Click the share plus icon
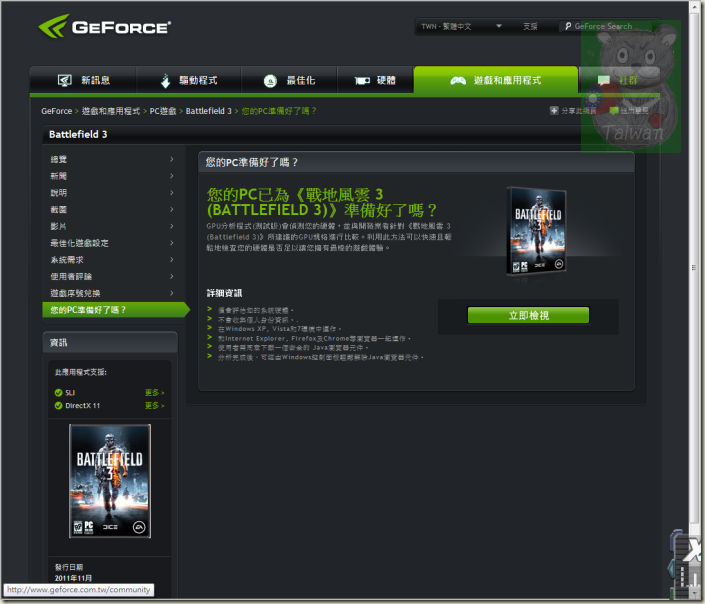The width and height of the screenshot is (705, 604). coord(554,111)
